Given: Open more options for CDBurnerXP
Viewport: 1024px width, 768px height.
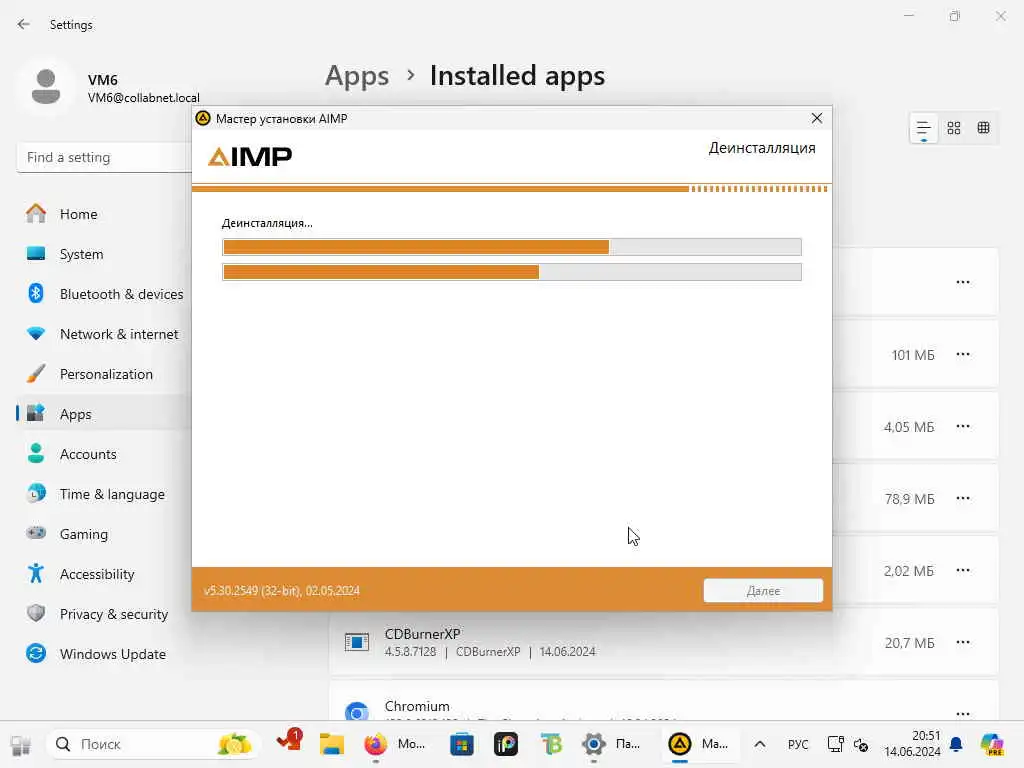Looking at the screenshot, I should pyautogui.click(x=963, y=642).
